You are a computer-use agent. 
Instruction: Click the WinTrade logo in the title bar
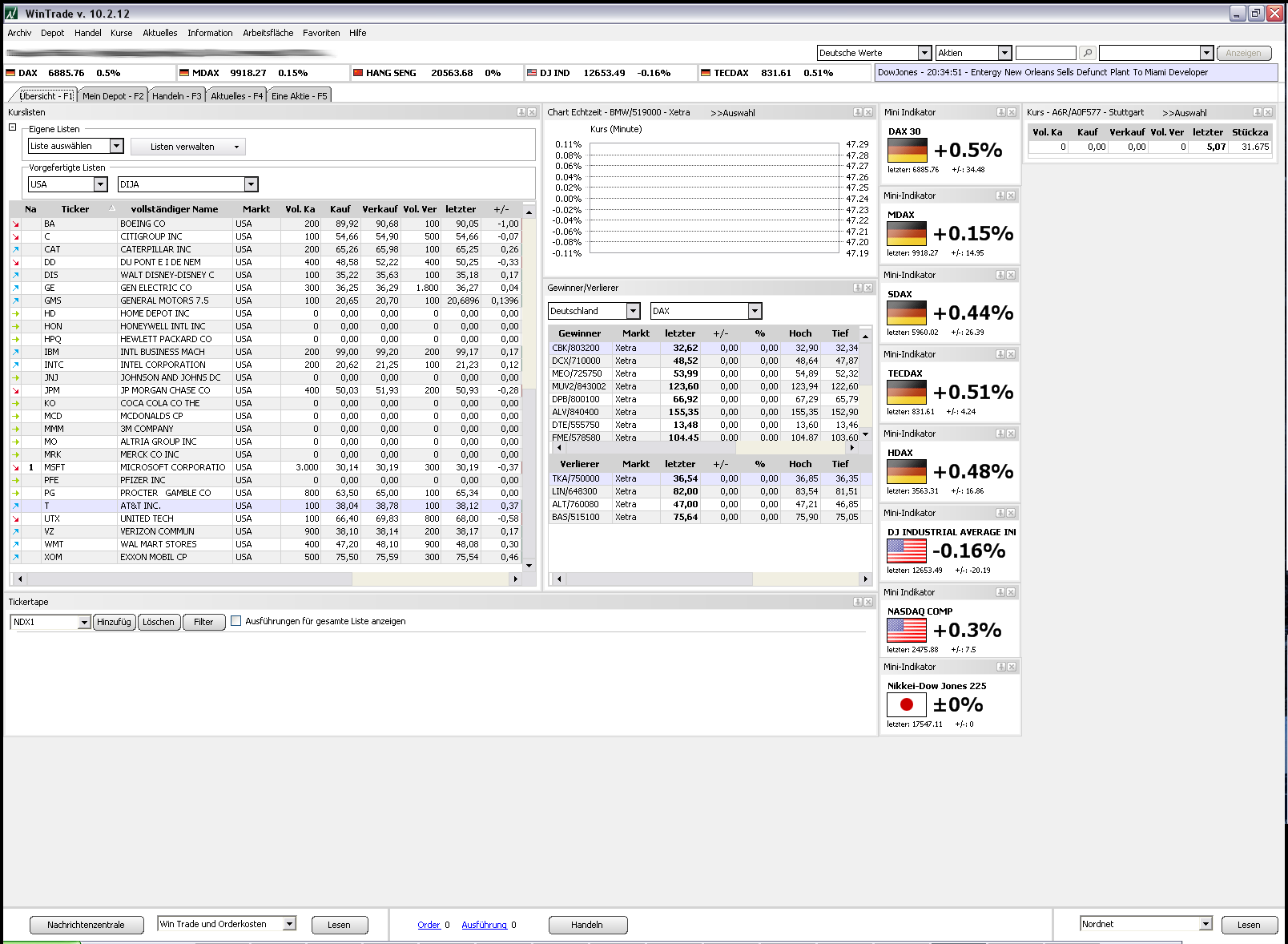click(x=11, y=13)
